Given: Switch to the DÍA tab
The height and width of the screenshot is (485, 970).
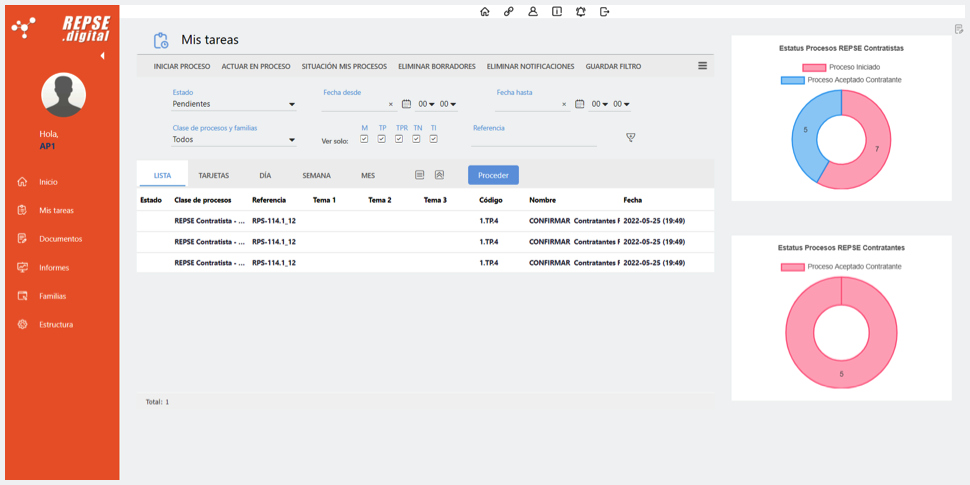Looking at the screenshot, I should (x=265, y=176).
